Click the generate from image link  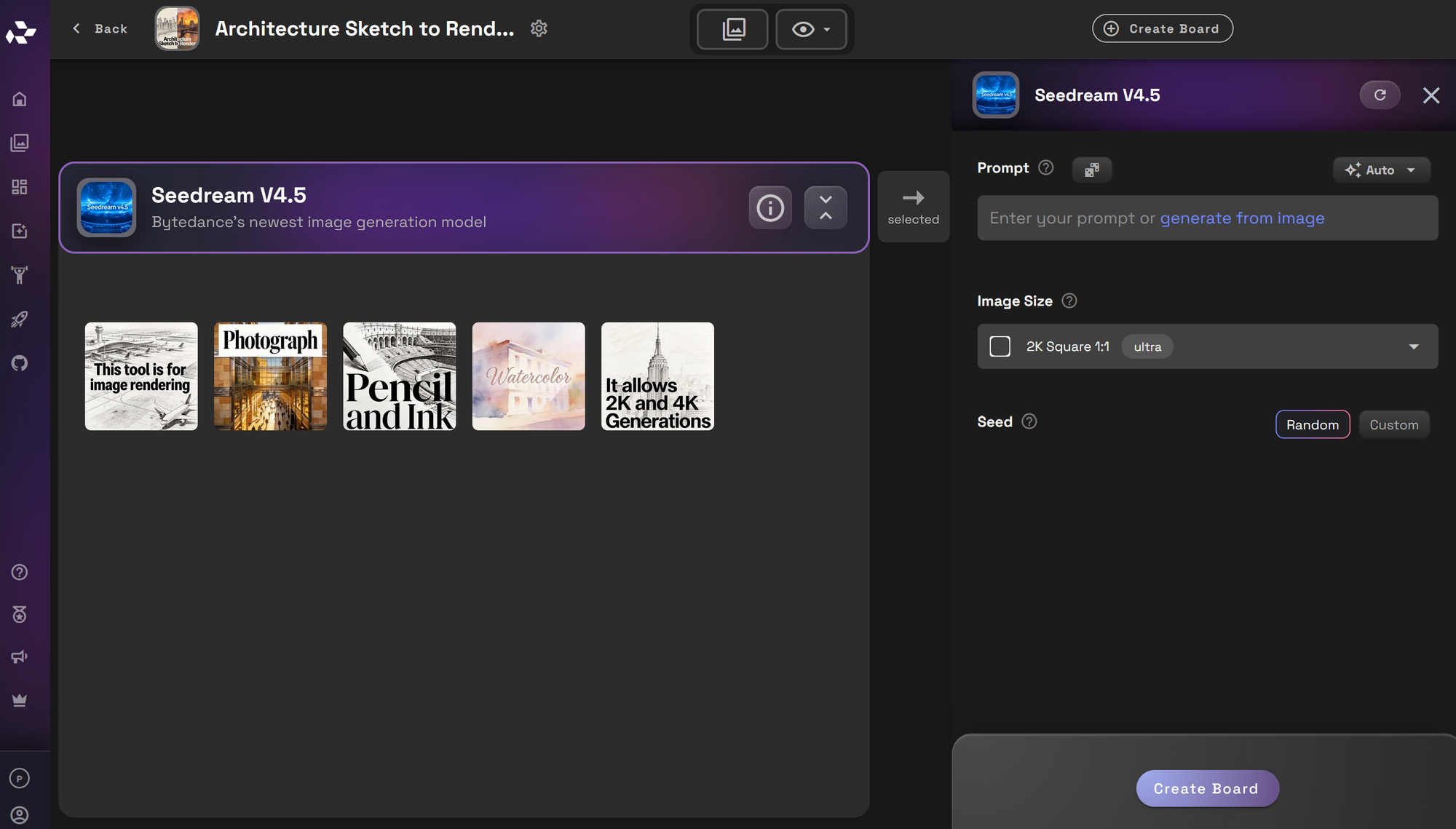1242,218
